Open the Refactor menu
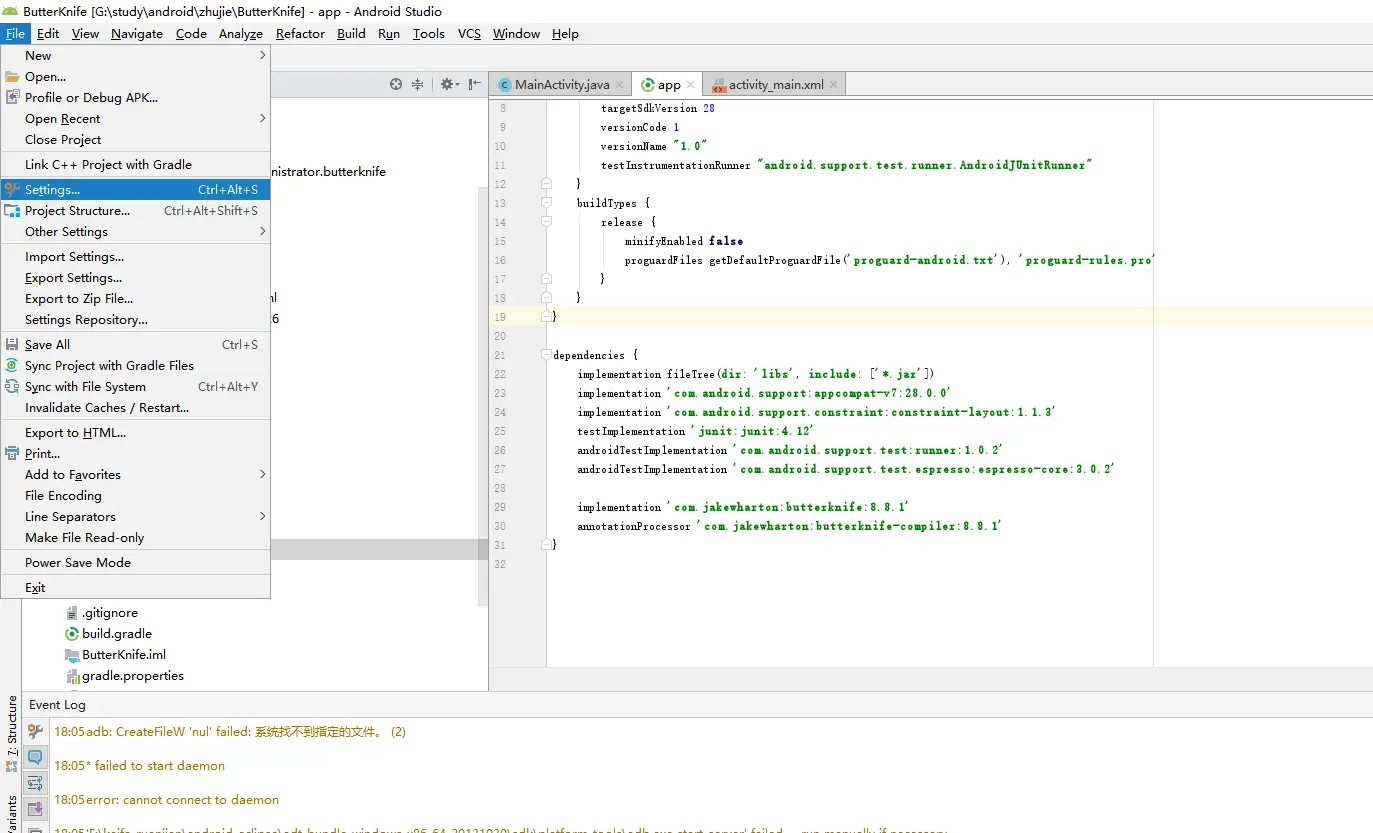This screenshot has width=1373, height=833. (x=300, y=33)
